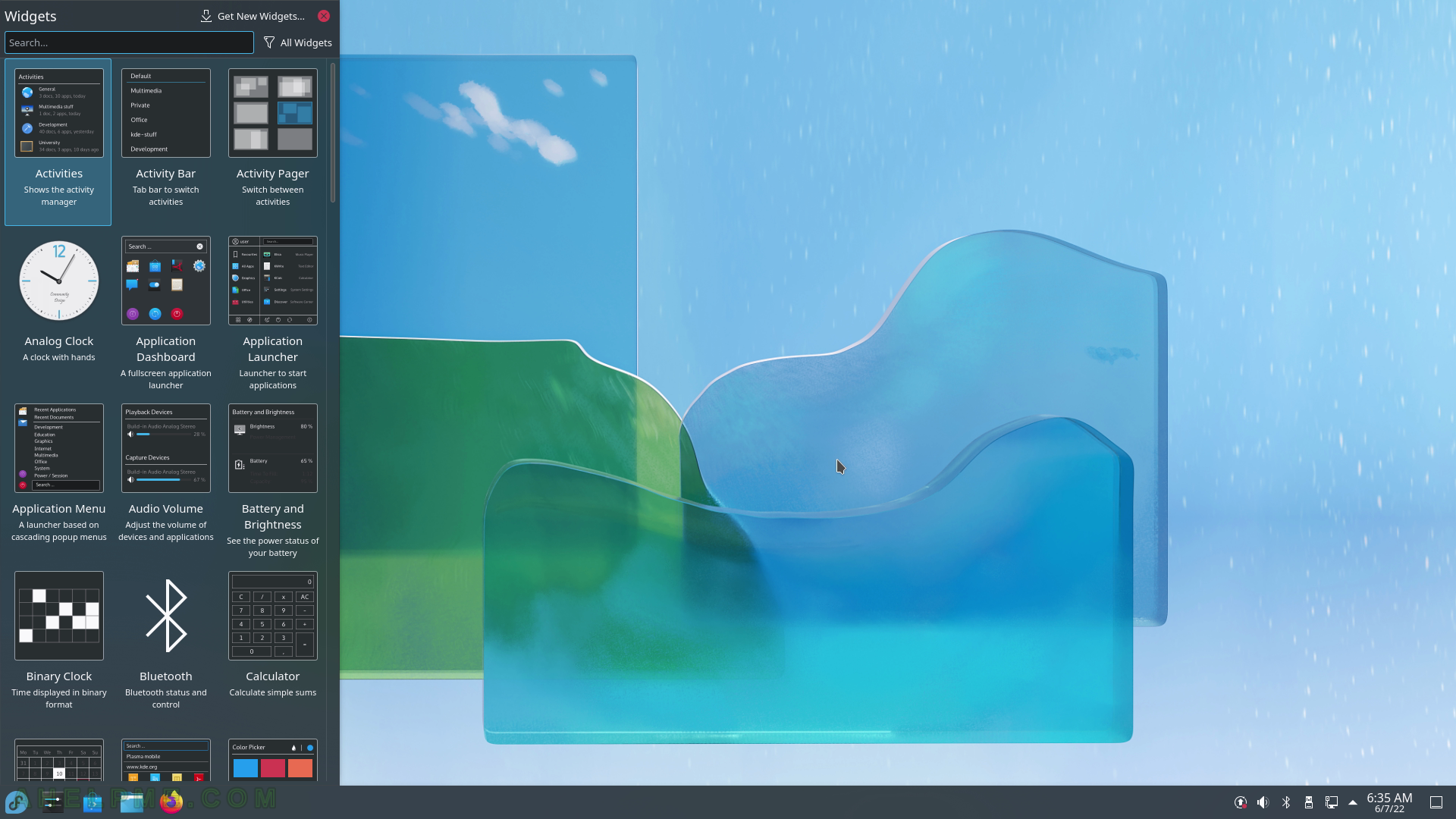Click 'A launcher based on cascading' description
The image size is (1456, 819).
[58, 531]
